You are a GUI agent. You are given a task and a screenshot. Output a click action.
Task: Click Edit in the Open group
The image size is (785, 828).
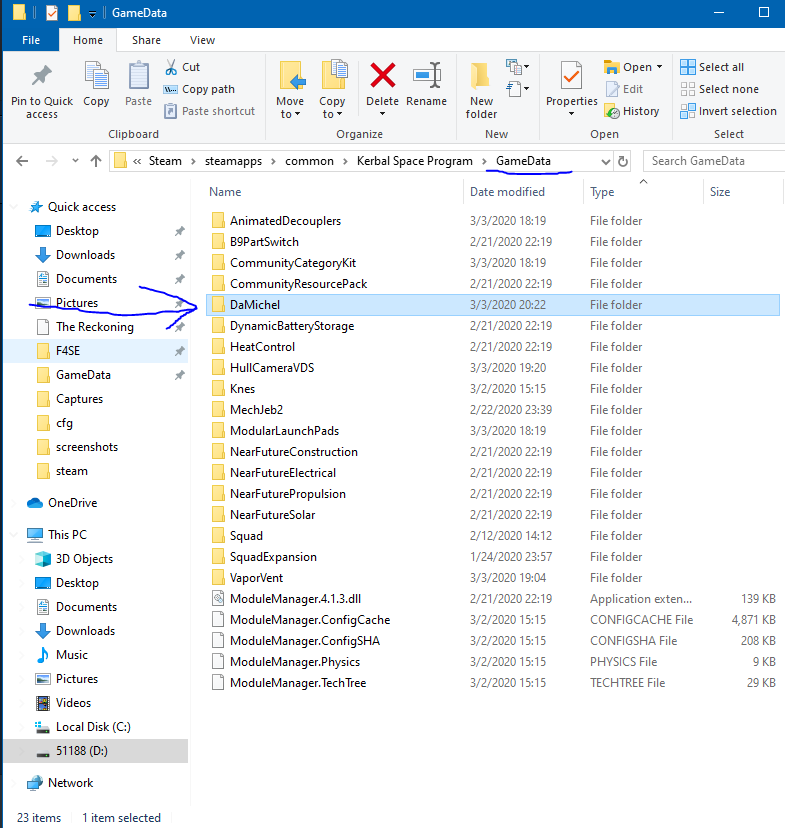[x=625, y=89]
